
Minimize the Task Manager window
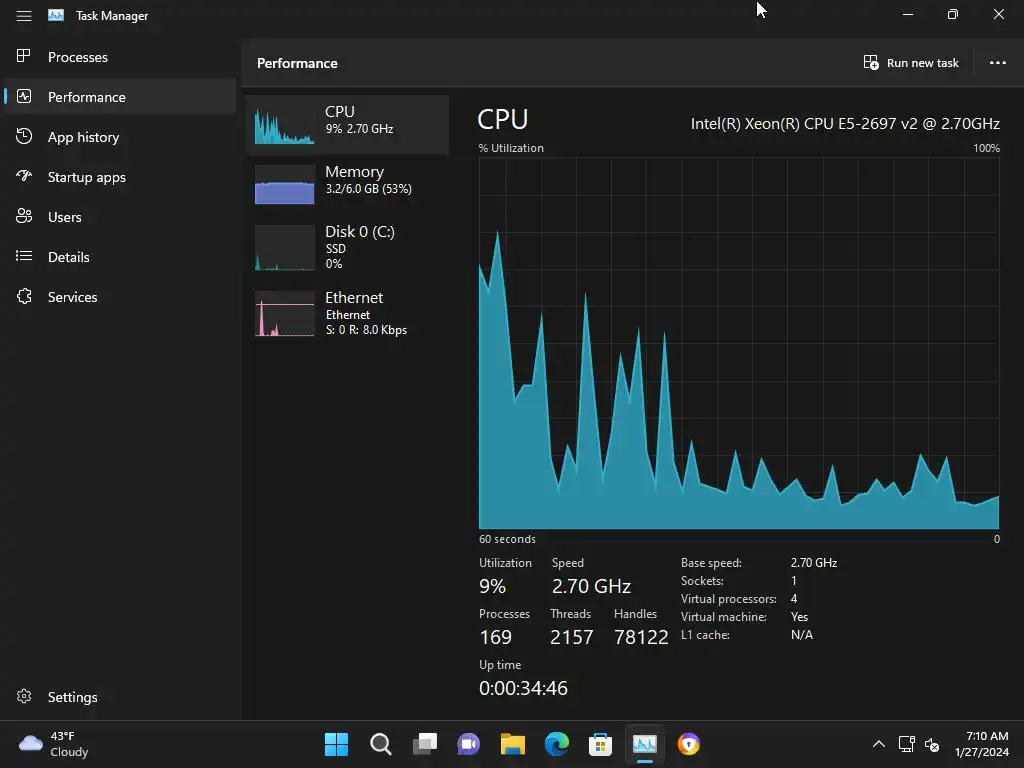point(907,14)
